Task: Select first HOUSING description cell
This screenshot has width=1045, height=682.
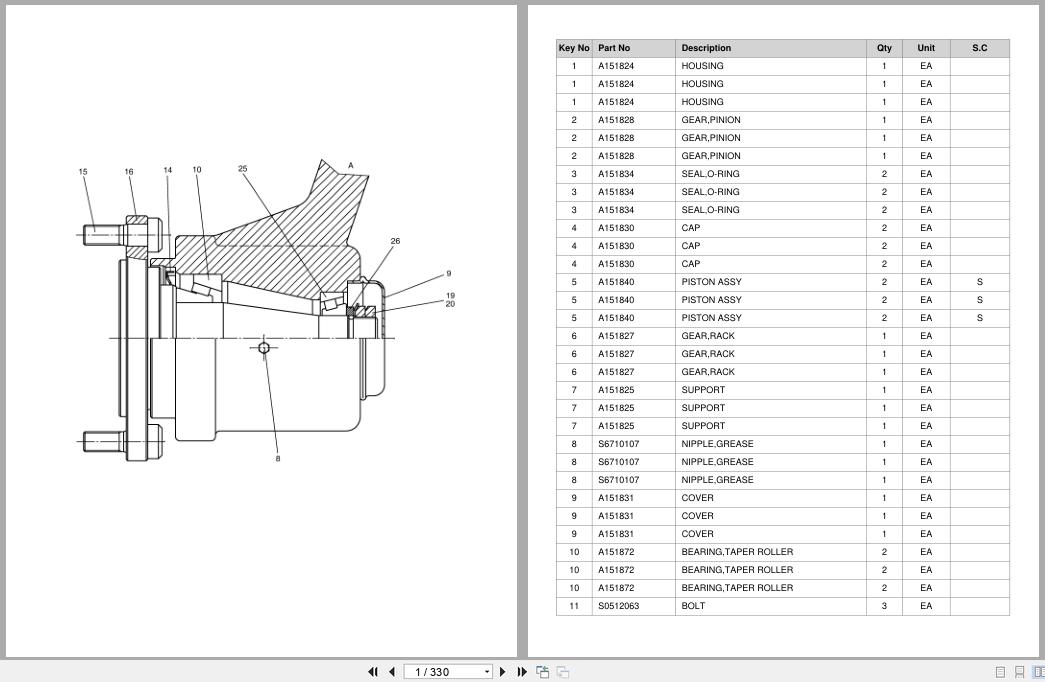Action: [x=770, y=66]
